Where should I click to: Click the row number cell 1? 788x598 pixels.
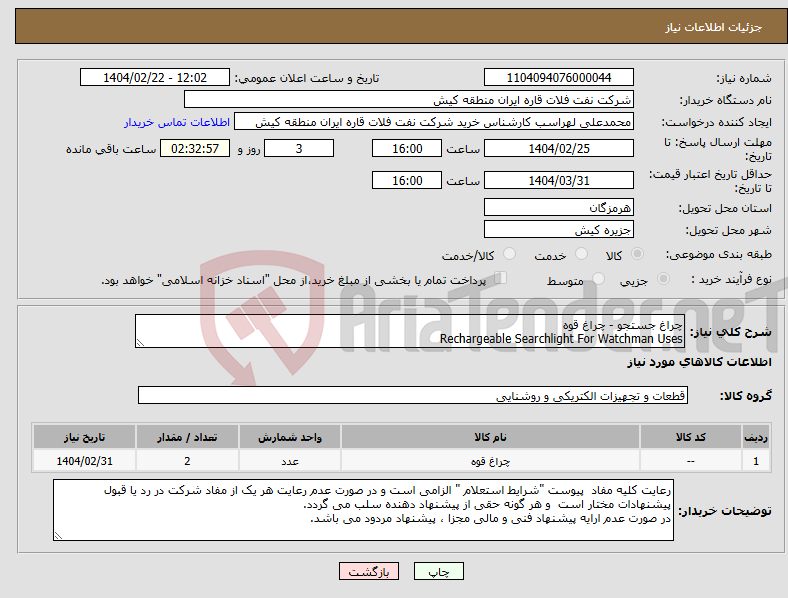756,461
